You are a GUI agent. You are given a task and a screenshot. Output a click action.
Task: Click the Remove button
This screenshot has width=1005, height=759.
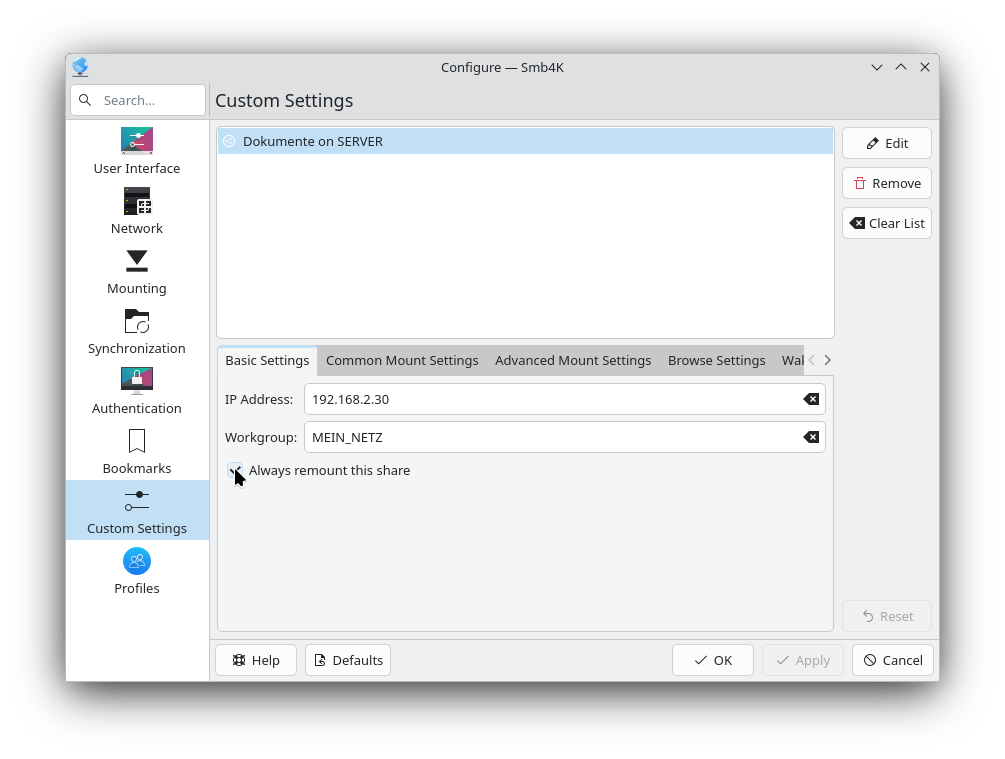pos(887,183)
